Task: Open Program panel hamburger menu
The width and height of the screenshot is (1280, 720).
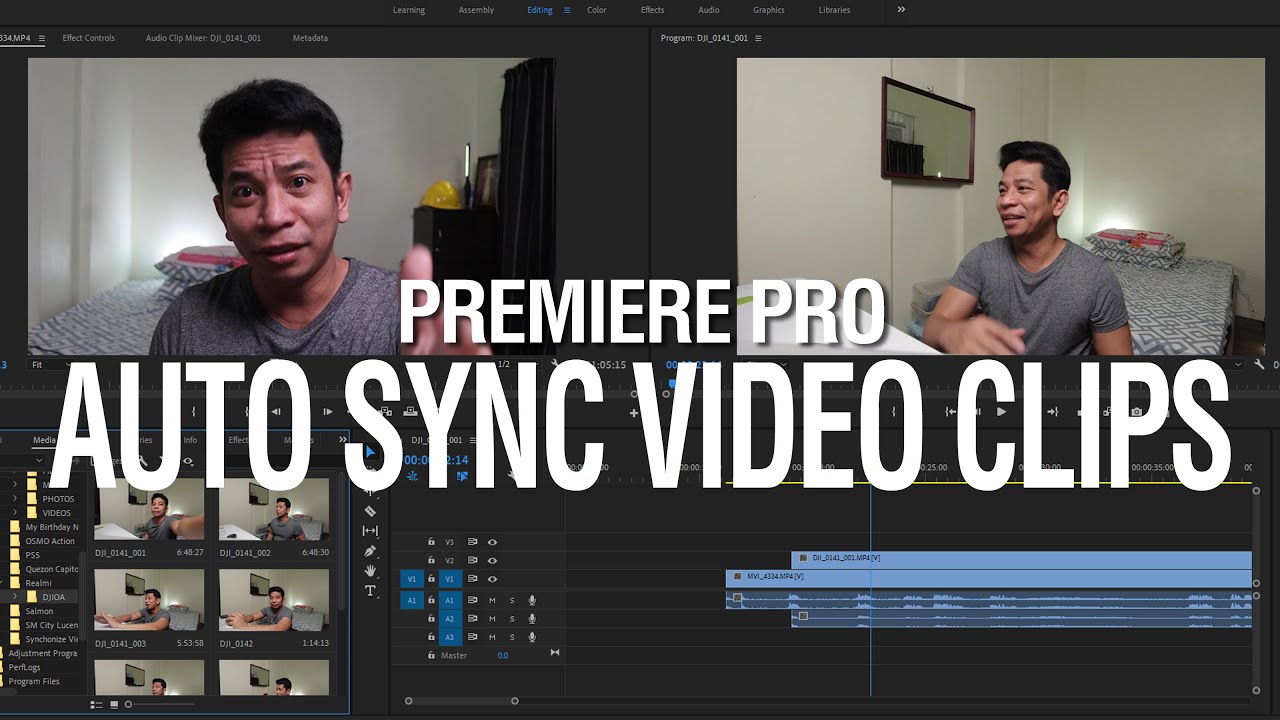Action: point(758,38)
